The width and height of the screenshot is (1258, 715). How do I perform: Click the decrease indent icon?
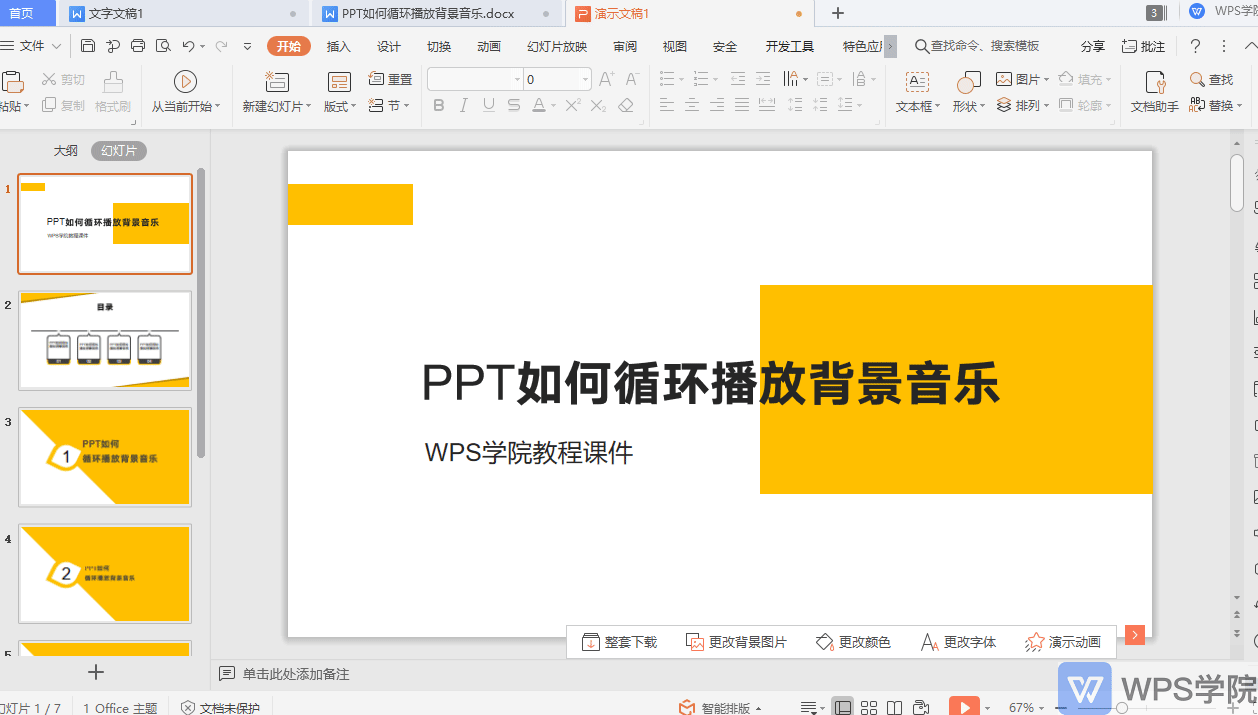coord(738,79)
